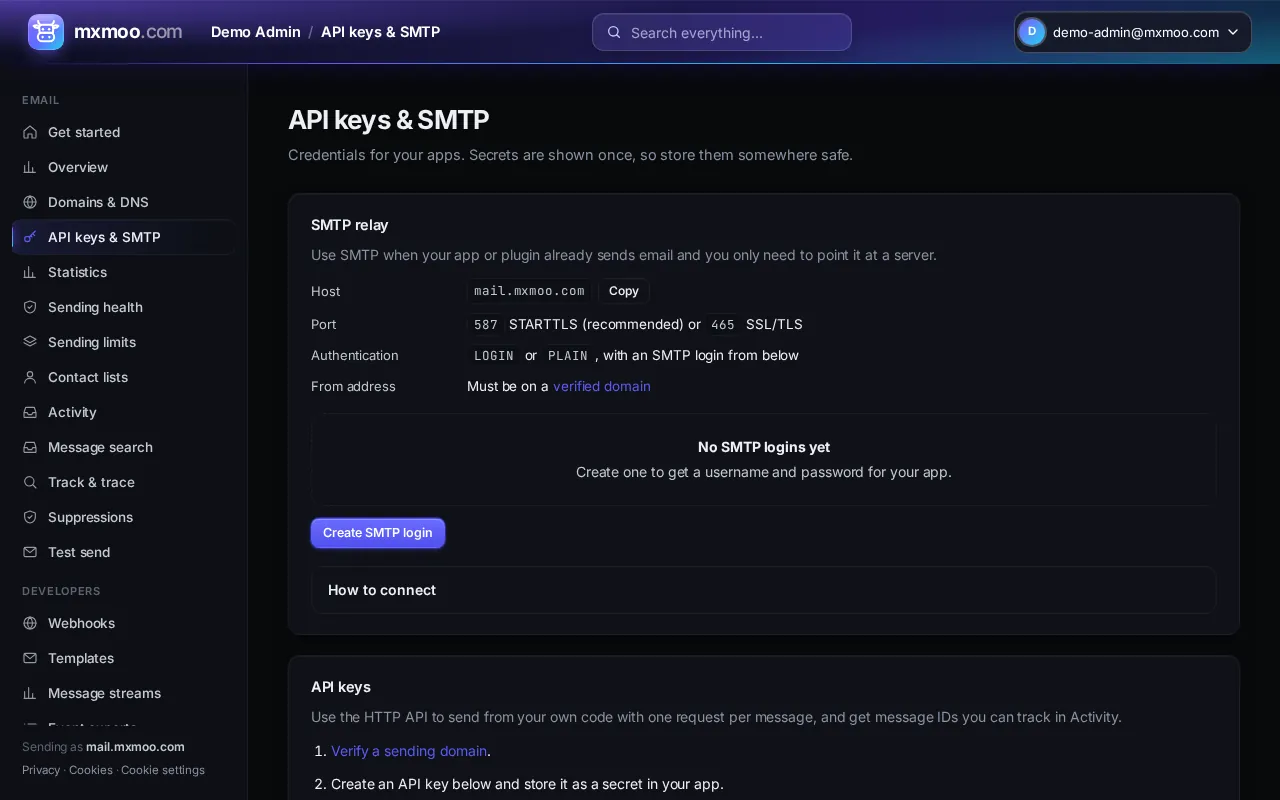Navigate to Sending limits
1280x800 pixels.
[124, 342]
